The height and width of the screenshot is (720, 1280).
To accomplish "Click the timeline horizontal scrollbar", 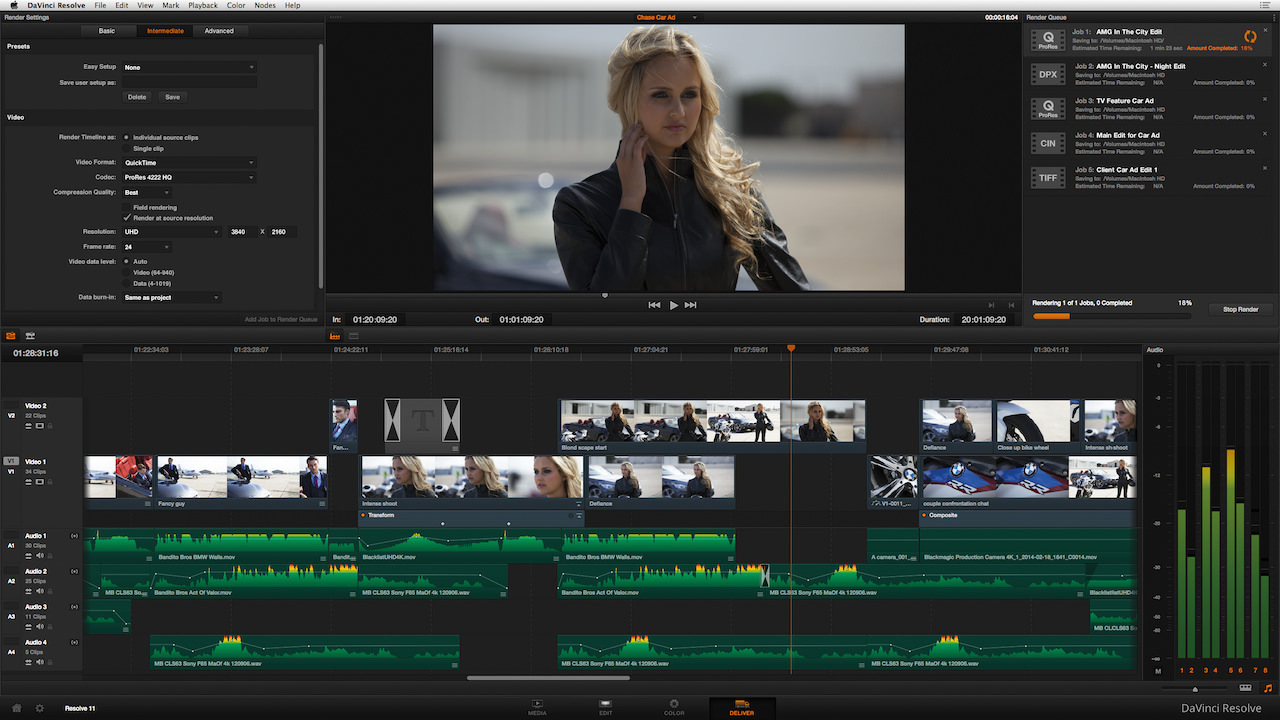I will coord(548,678).
